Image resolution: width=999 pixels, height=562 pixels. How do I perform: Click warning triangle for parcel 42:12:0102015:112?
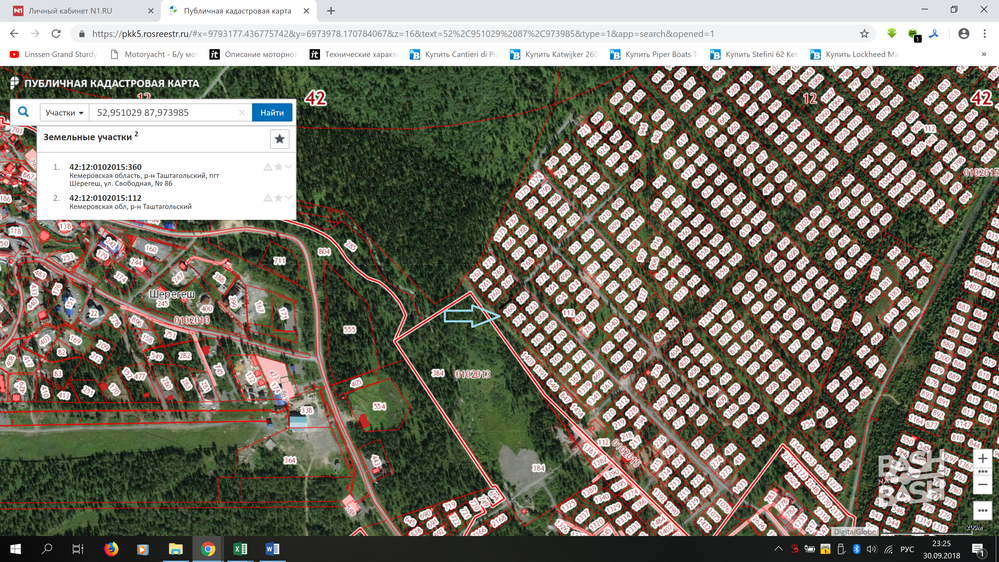(x=268, y=198)
